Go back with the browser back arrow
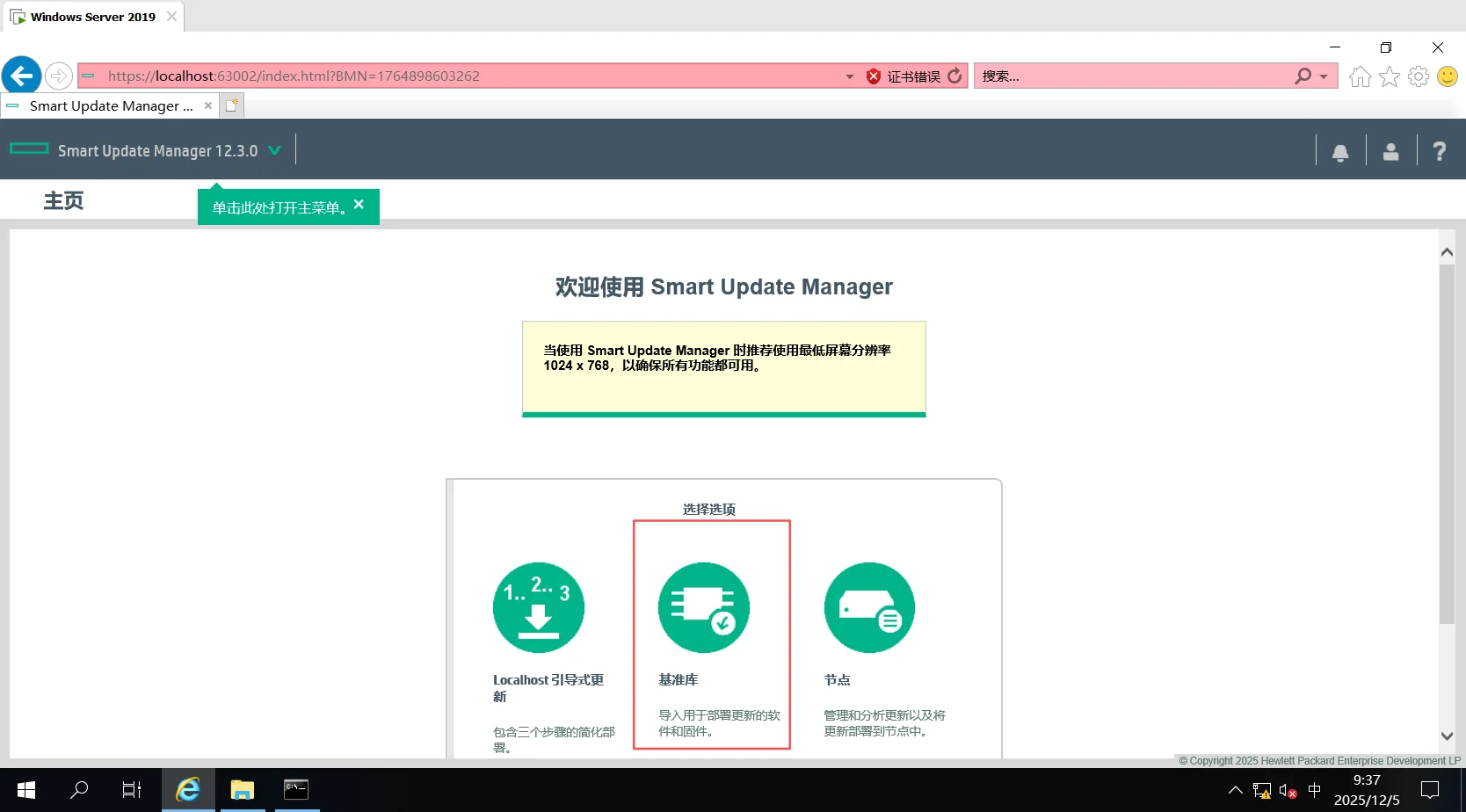 [21, 76]
